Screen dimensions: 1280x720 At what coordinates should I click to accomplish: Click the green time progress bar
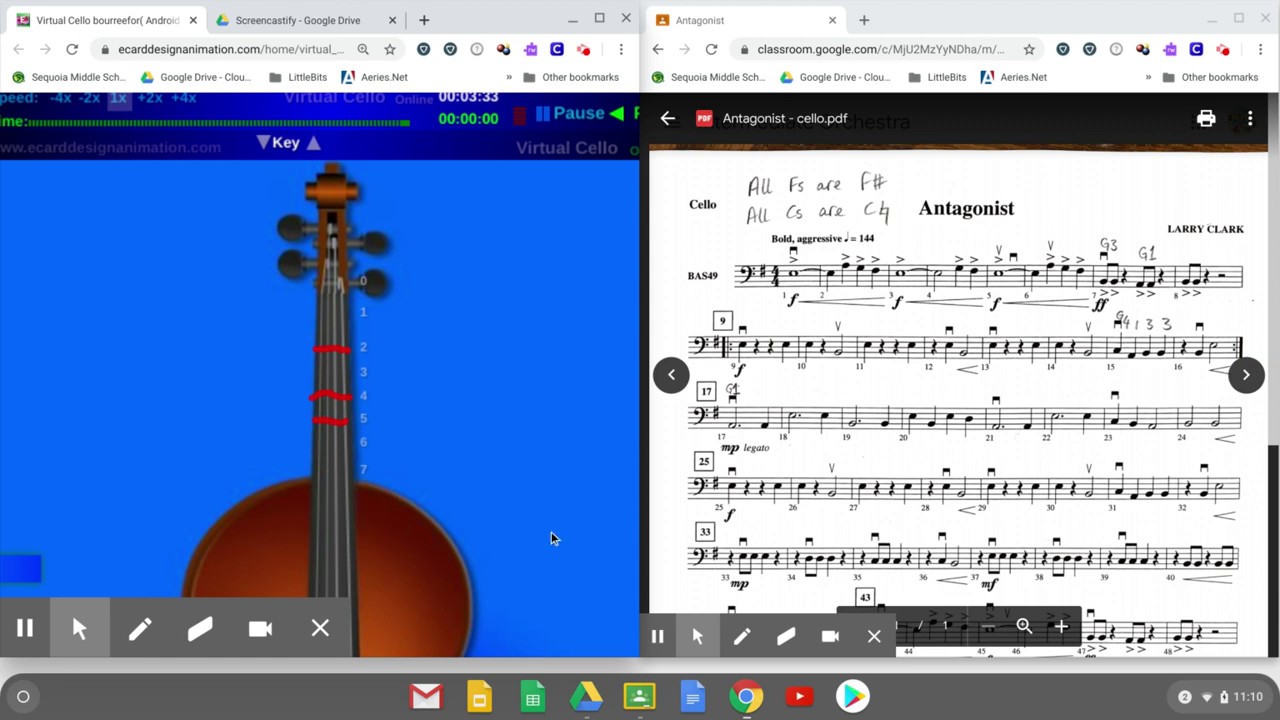(218, 123)
